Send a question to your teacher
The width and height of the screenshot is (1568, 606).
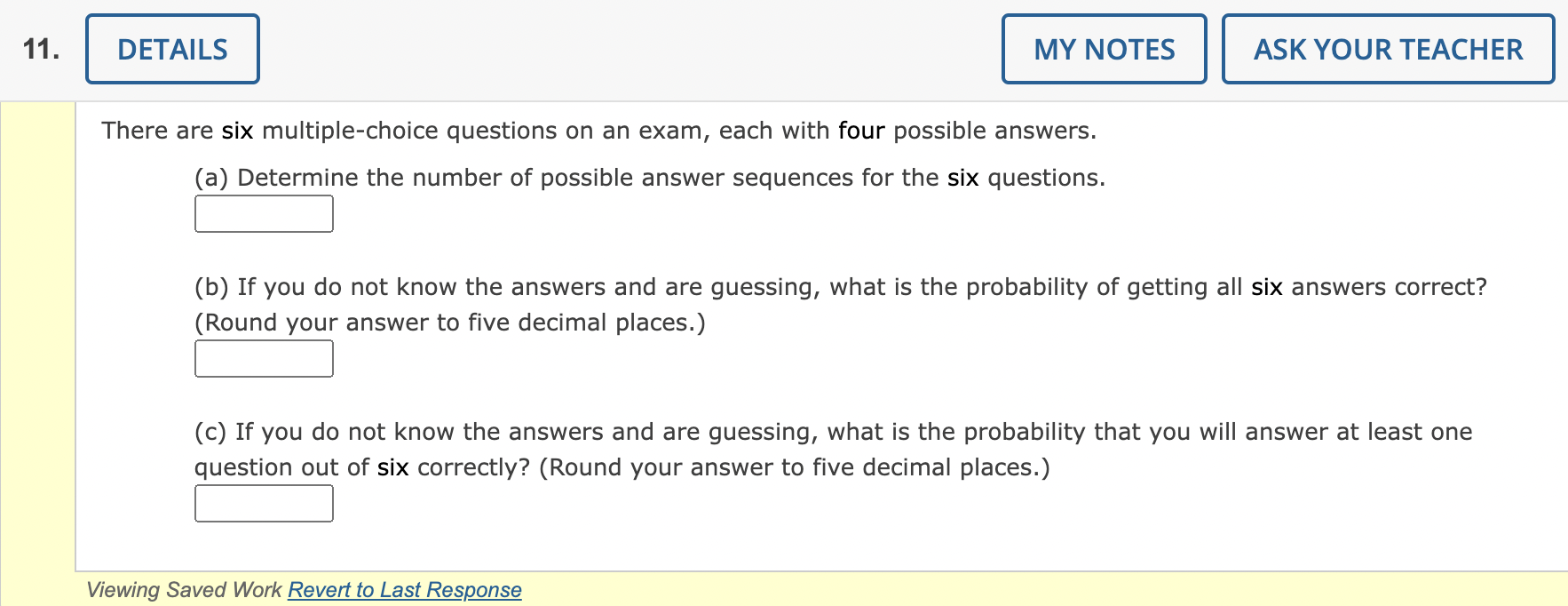pyautogui.click(x=1387, y=50)
